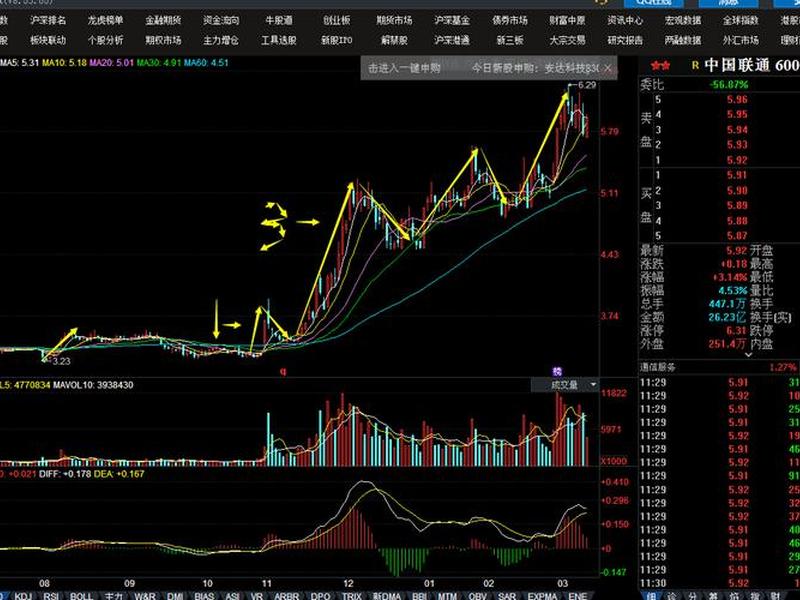Close the 新股申购 notification banner
This screenshot has width=800, height=600.
click(x=607, y=68)
